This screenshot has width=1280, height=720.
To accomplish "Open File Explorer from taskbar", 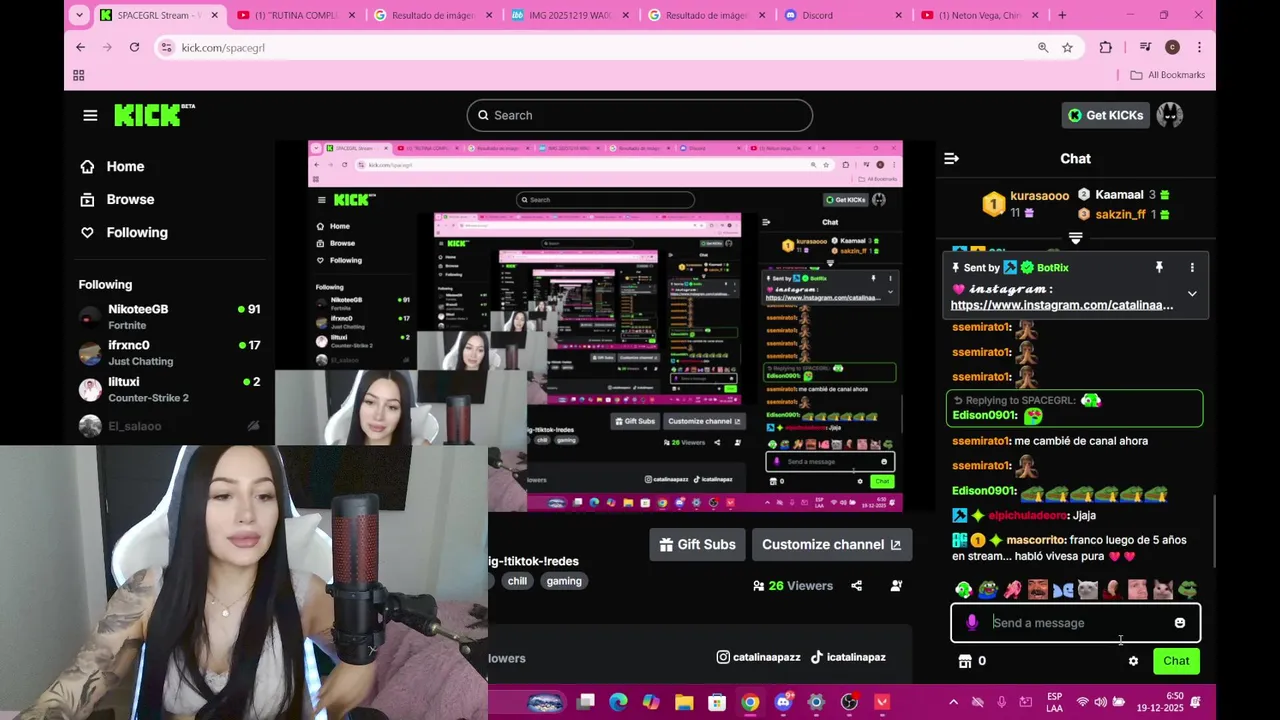I will point(684,702).
